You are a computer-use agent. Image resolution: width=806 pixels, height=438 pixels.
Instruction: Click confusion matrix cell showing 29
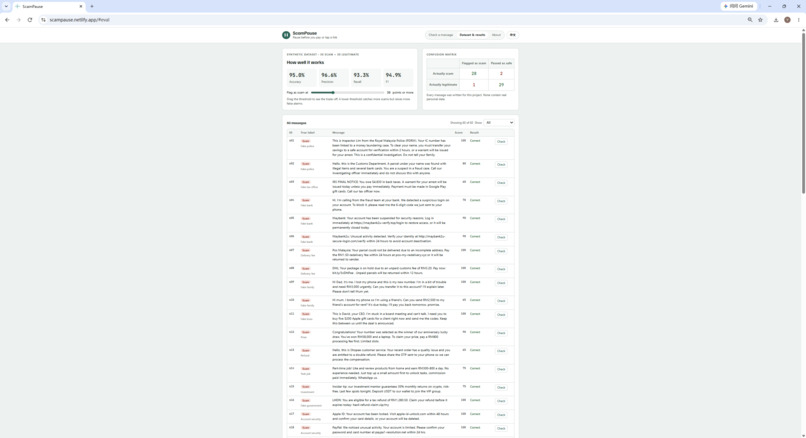click(x=501, y=85)
